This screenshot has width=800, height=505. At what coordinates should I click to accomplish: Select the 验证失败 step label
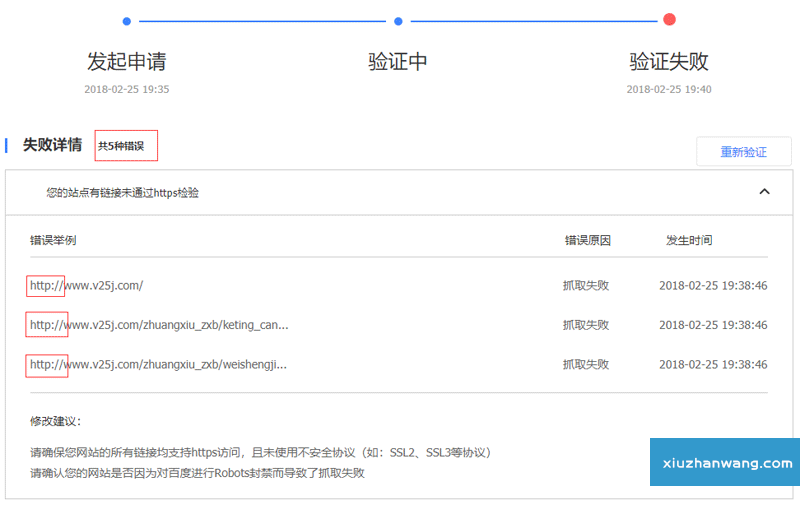(x=669, y=61)
